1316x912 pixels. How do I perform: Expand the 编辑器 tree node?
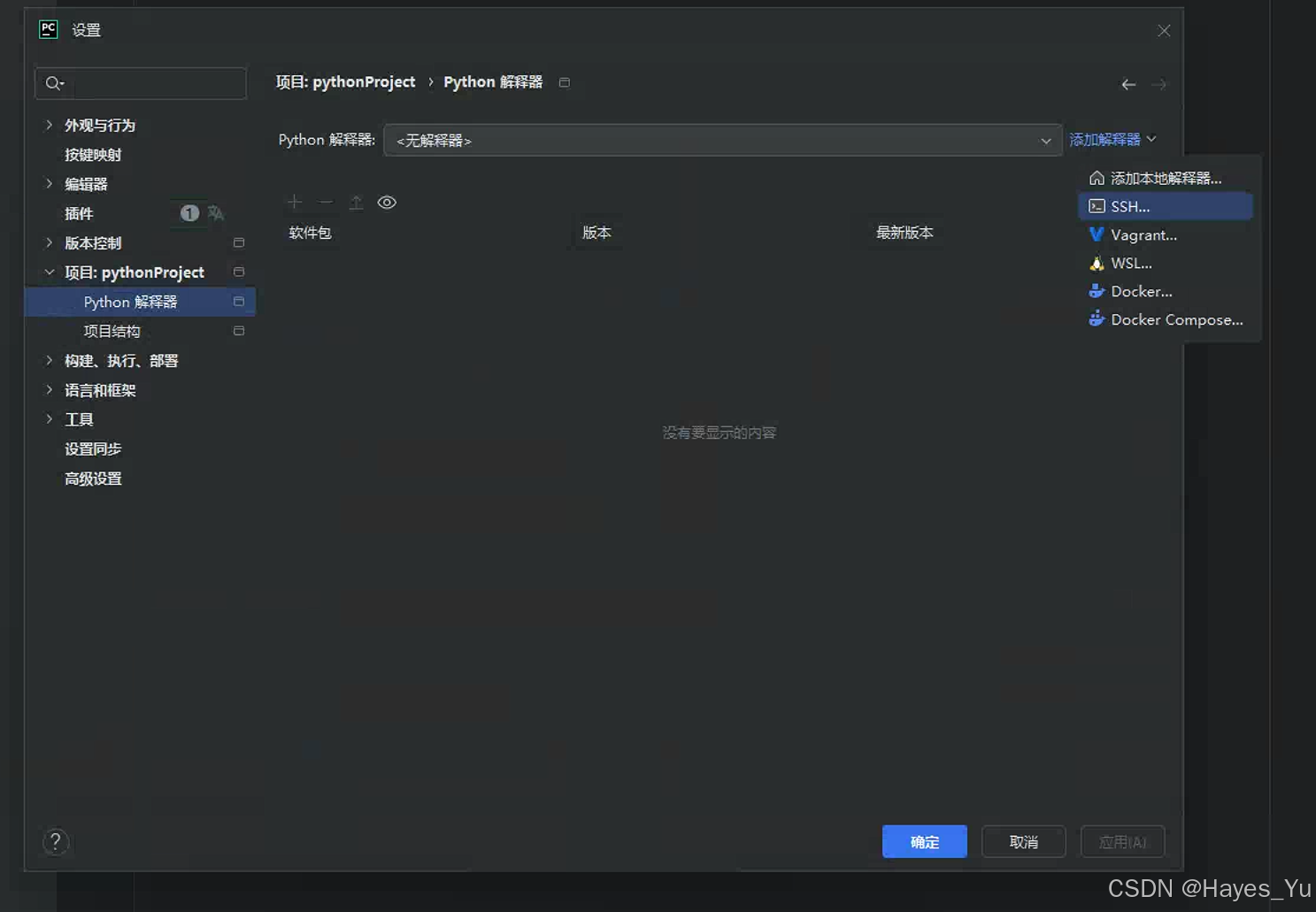[x=49, y=183]
